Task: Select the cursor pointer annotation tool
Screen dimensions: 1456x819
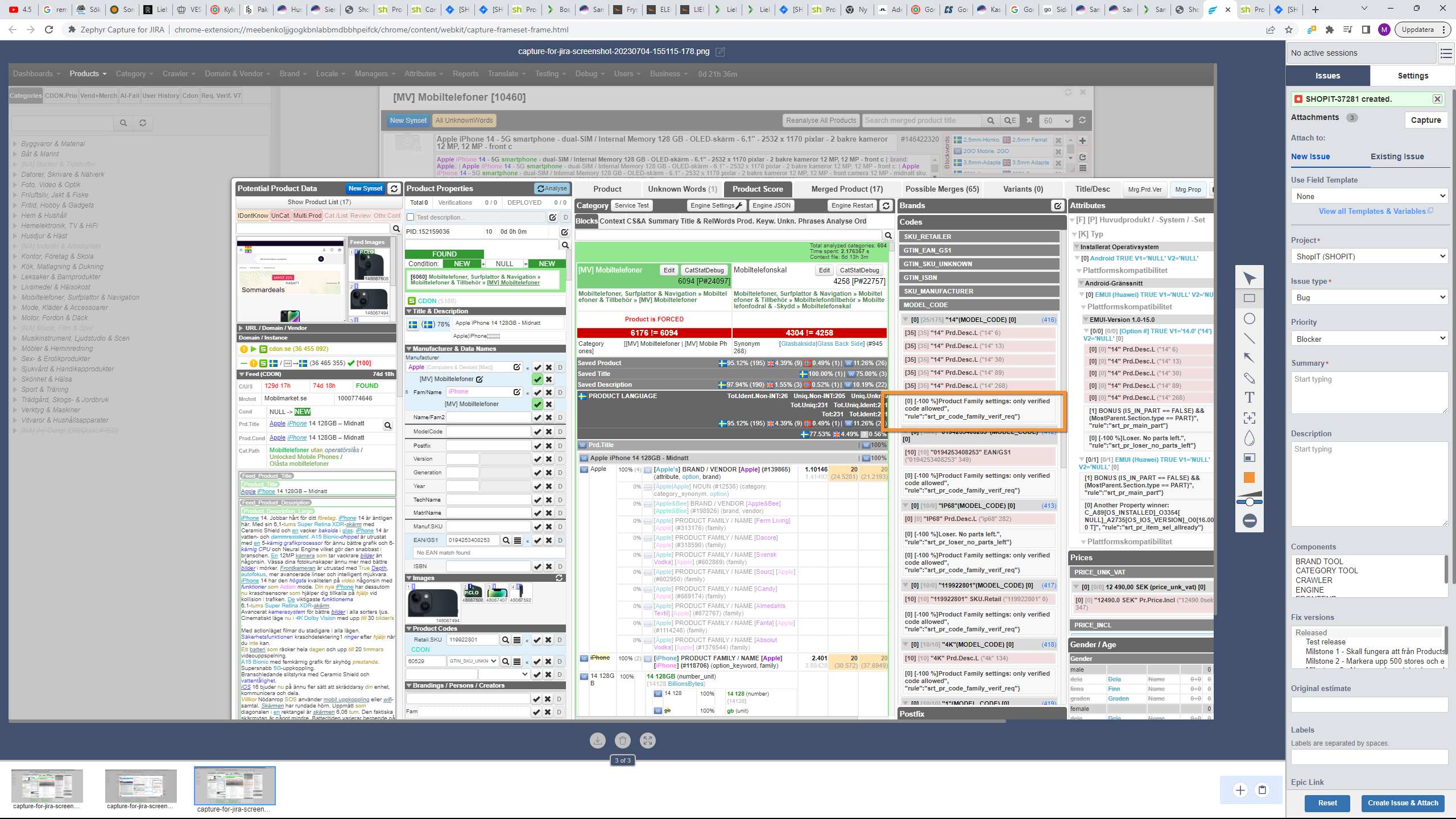Action: coord(1249,278)
